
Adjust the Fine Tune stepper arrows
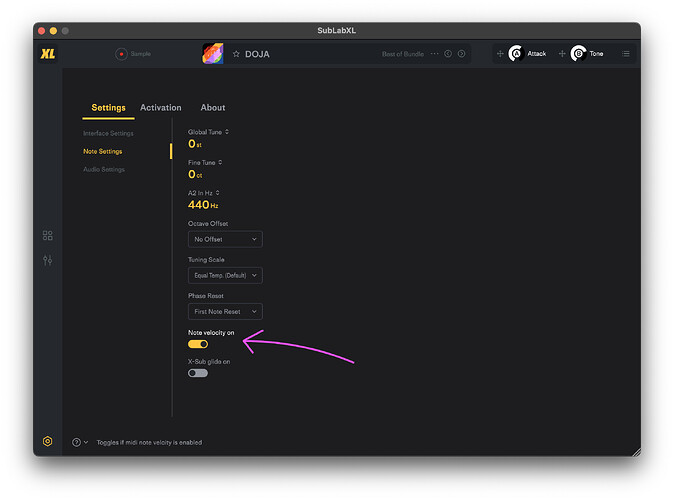click(220, 162)
